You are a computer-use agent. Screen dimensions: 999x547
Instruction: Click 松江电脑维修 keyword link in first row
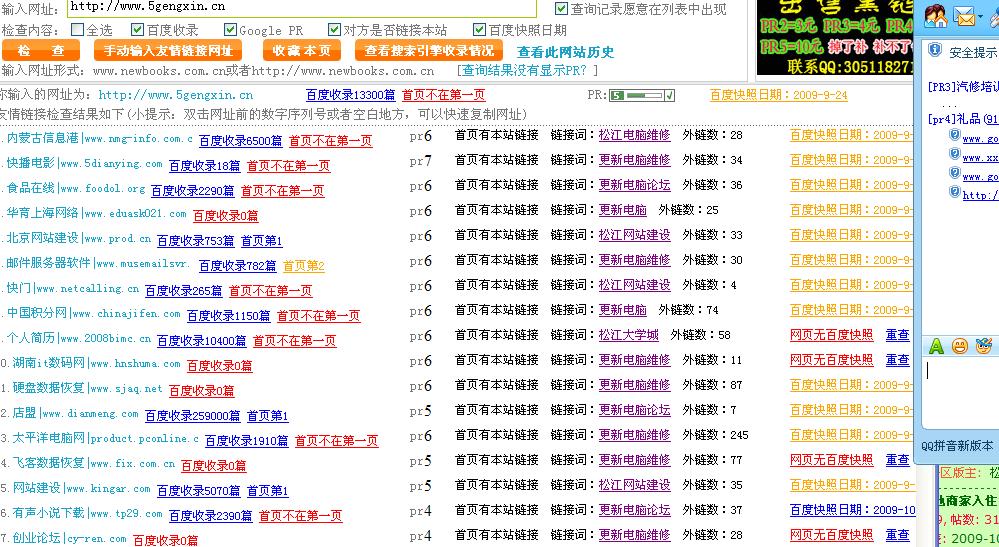(x=634, y=135)
